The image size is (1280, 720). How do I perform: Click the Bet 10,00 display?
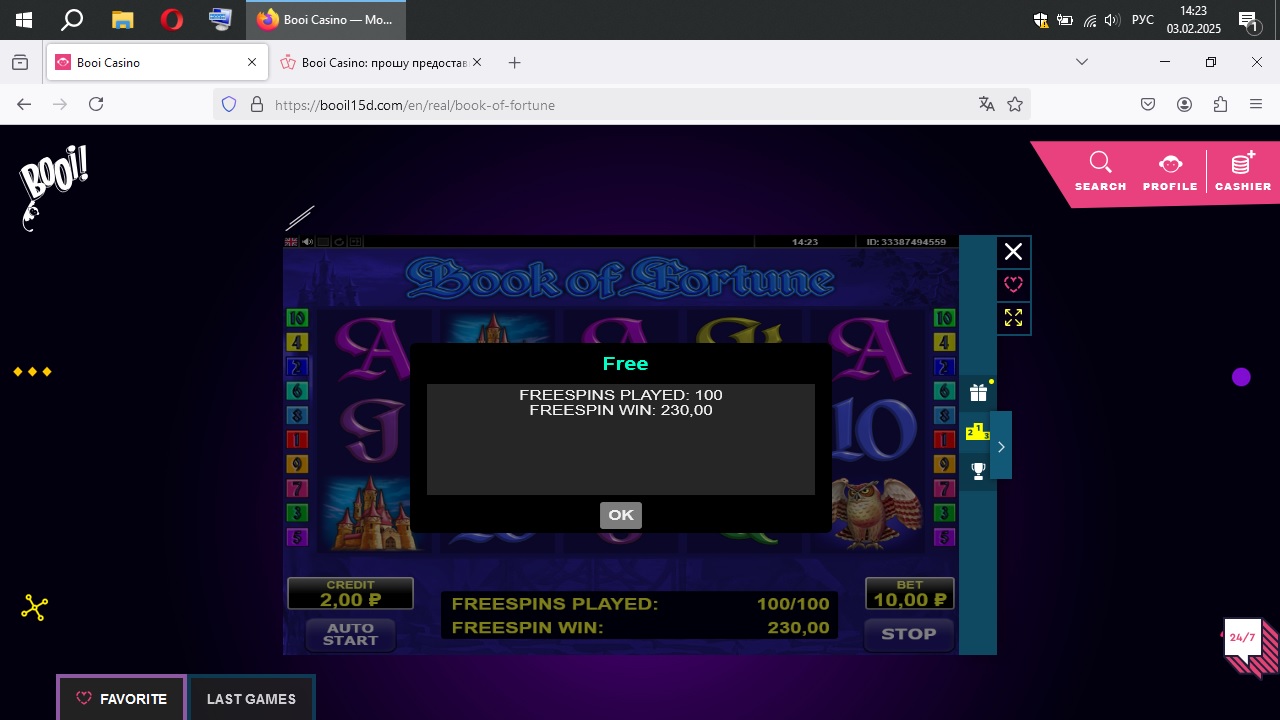click(909, 593)
